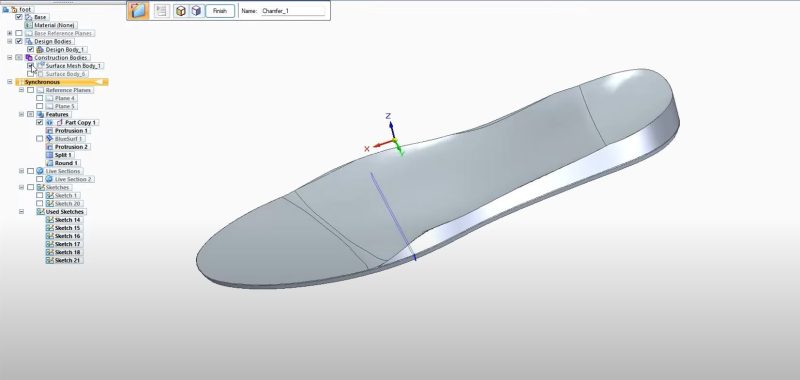
Task: Toggle the Design Body_1 checkbox
Action: pos(30,49)
